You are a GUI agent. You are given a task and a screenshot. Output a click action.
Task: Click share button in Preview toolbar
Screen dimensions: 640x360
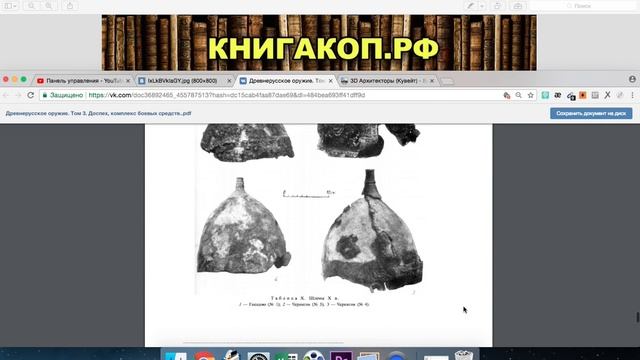70,6
